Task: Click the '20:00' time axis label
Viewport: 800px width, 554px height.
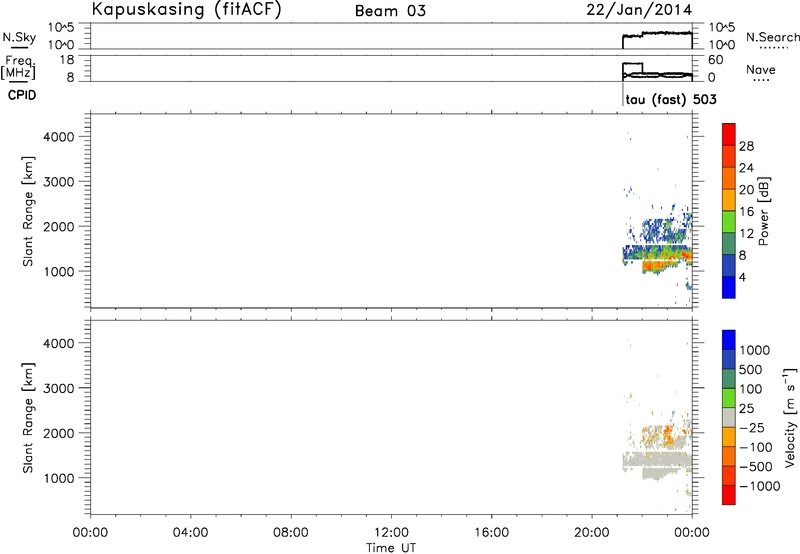Action: click(x=591, y=533)
